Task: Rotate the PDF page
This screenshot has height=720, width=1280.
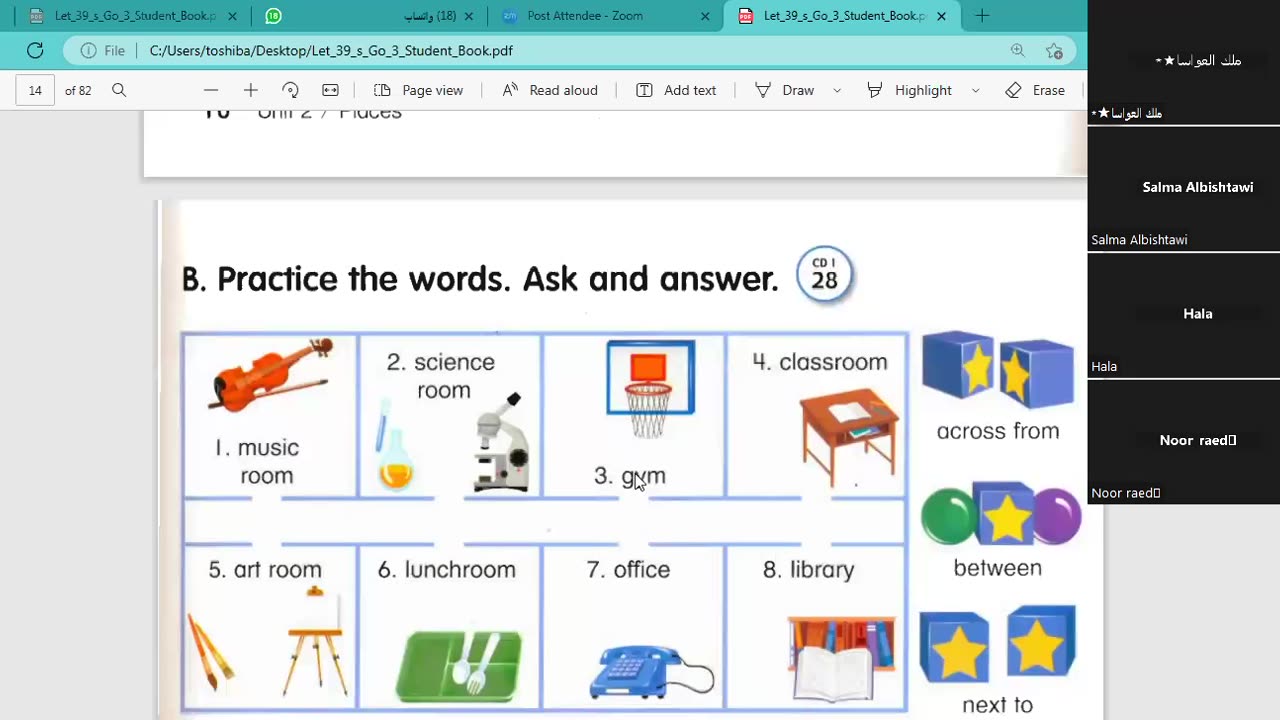Action: click(x=290, y=90)
